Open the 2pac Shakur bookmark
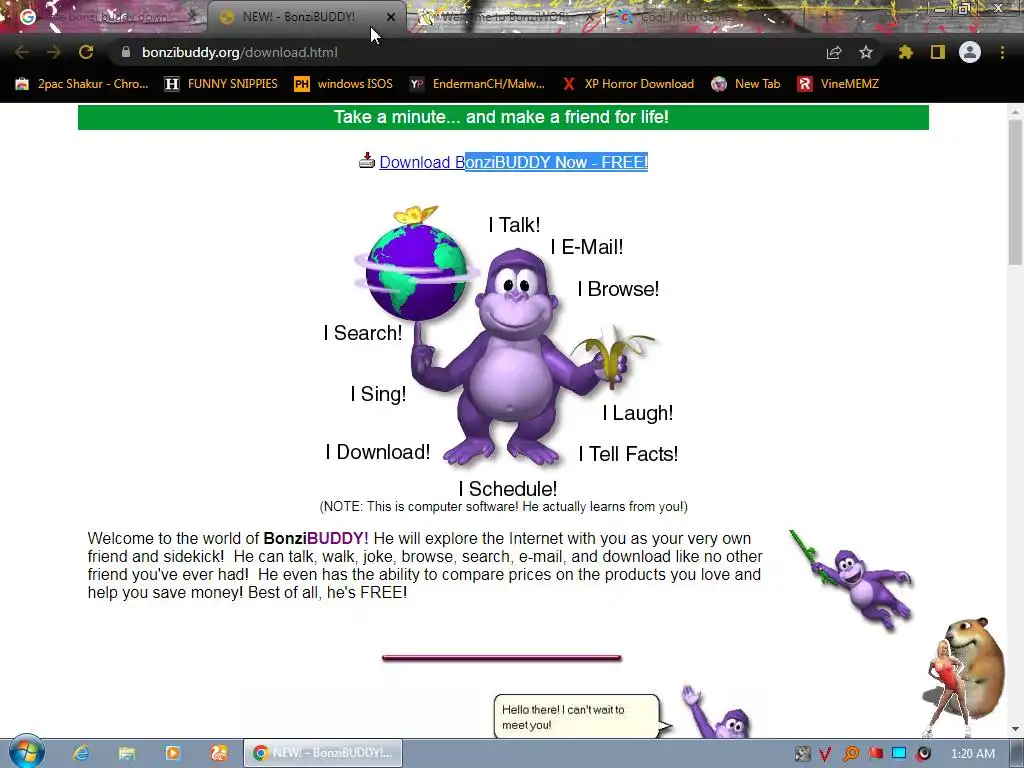This screenshot has height=768, width=1024. click(82, 84)
